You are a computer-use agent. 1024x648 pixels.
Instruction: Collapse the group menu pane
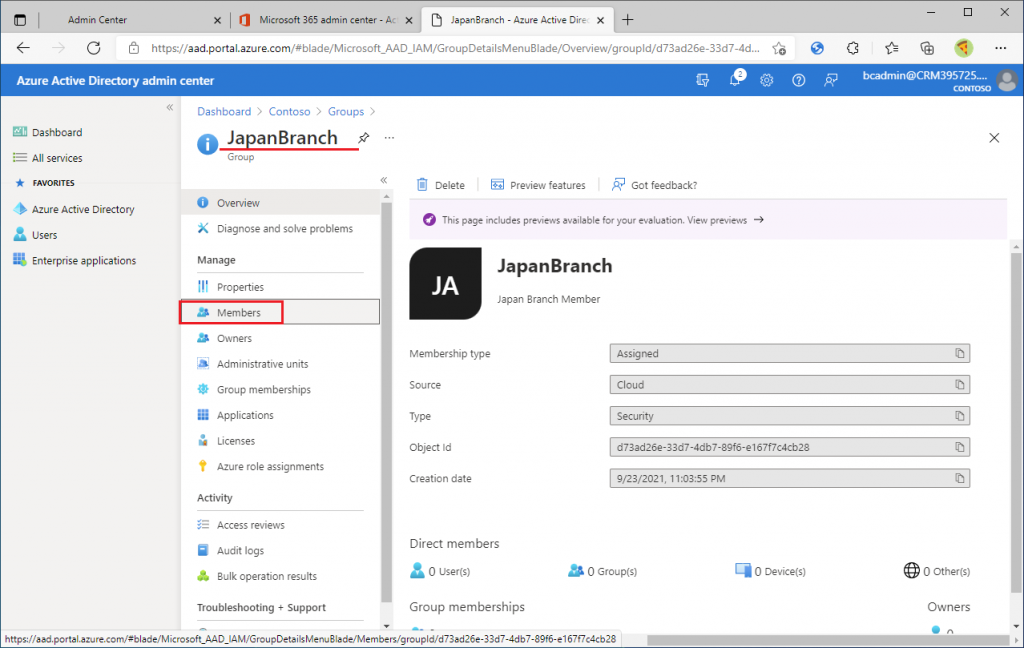point(384,180)
